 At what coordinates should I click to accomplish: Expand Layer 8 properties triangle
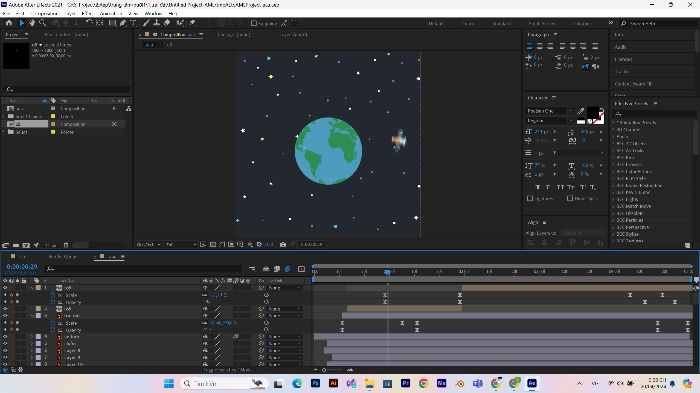click(32, 351)
